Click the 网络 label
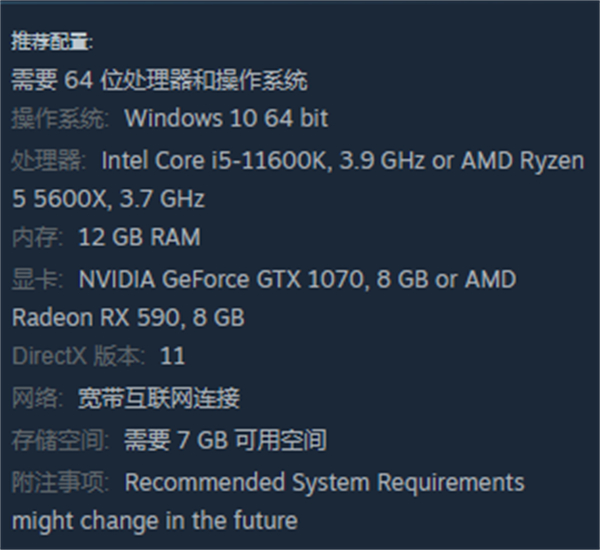The image size is (600, 550). coord(37,398)
